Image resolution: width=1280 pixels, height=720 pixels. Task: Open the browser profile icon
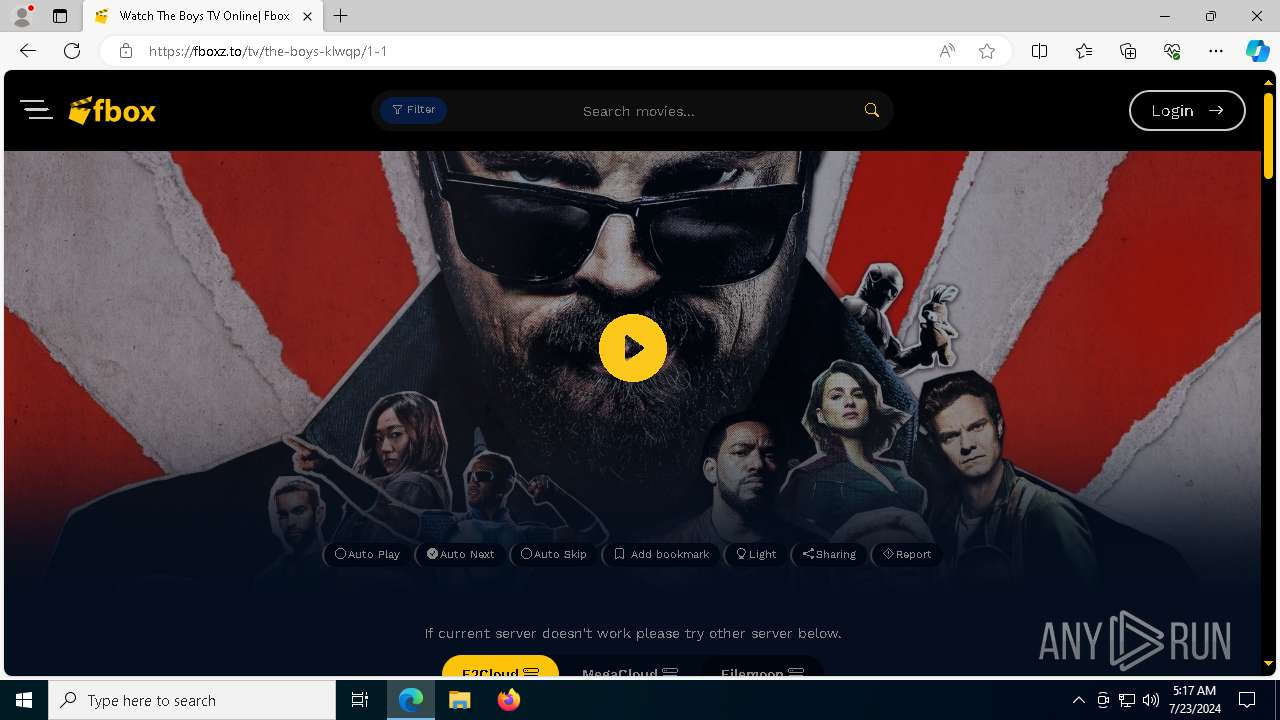point(22,16)
